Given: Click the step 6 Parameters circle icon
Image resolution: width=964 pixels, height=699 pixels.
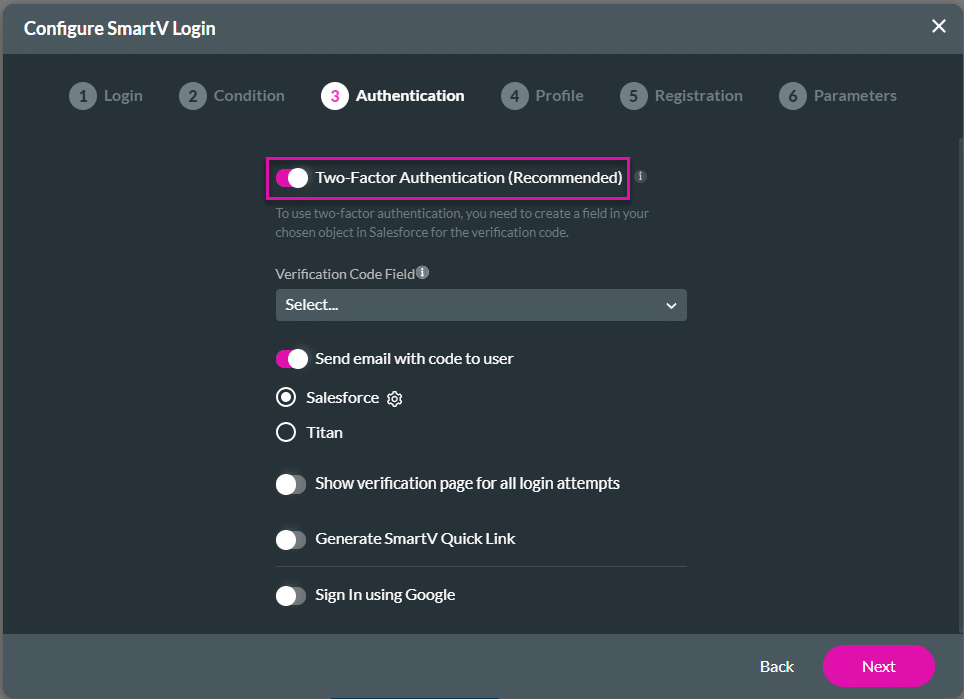Looking at the screenshot, I should coord(791,95).
